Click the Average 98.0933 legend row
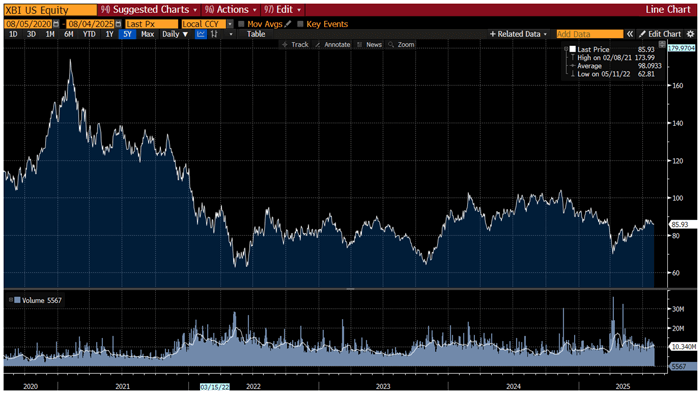 pyautogui.click(x=616, y=66)
